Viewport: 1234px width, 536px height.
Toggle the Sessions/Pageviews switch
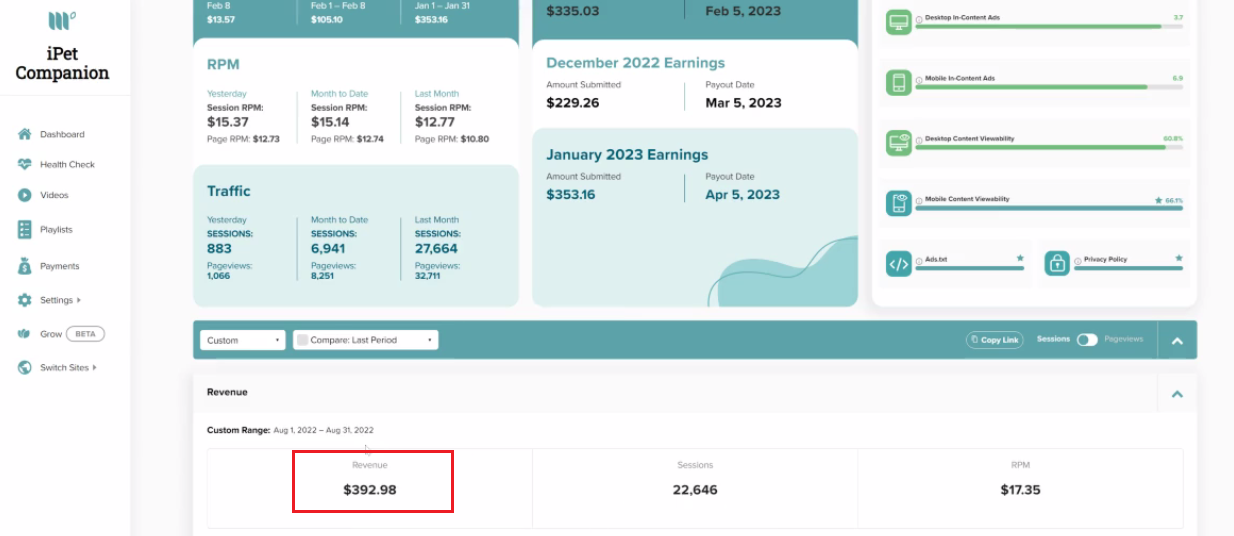click(x=1087, y=340)
